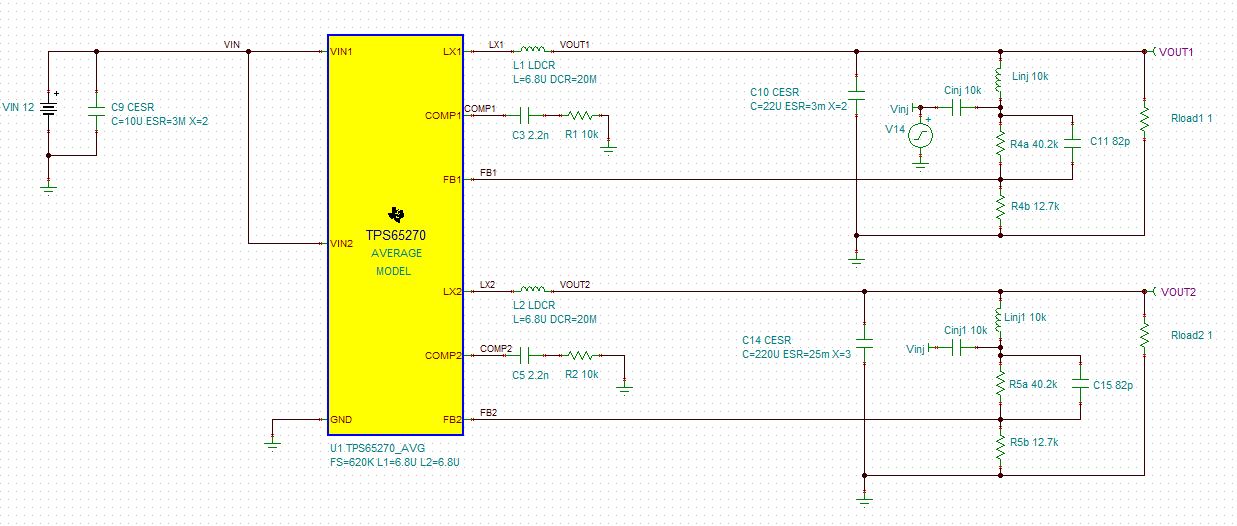The width and height of the screenshot is (1237, 526).
Task: Click the Cinj1 capacitor symbol
Action: tap(956, 347)
